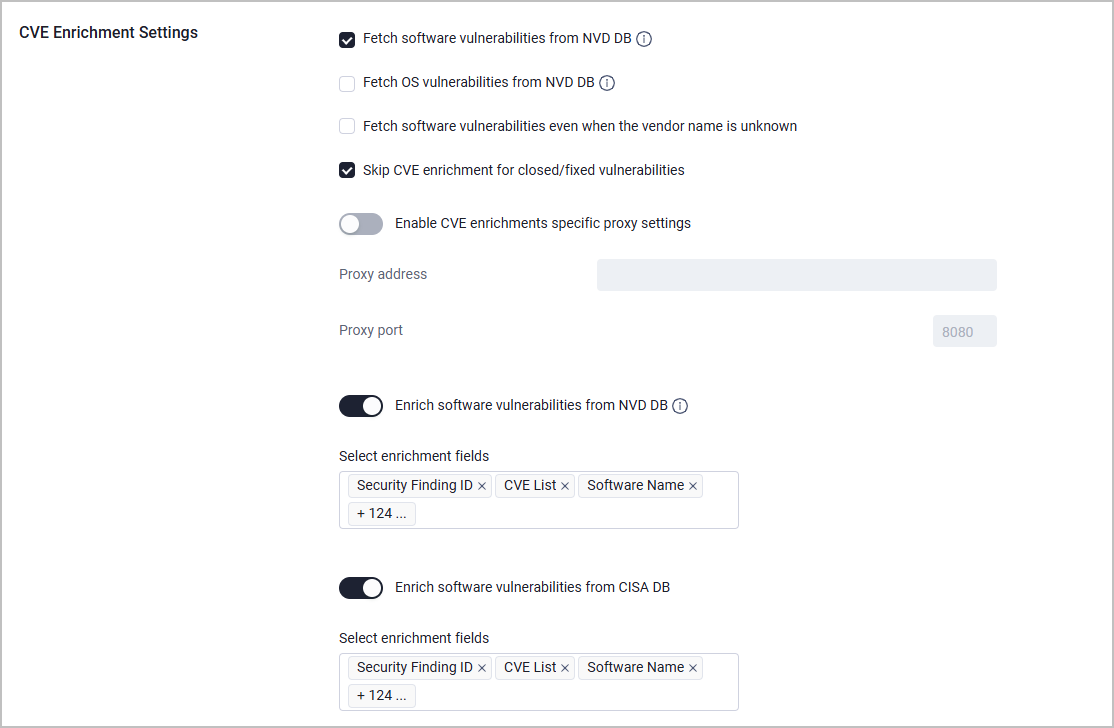
Task: Expand +124 more fields in NVD selection
Action: tap(382, 514)
